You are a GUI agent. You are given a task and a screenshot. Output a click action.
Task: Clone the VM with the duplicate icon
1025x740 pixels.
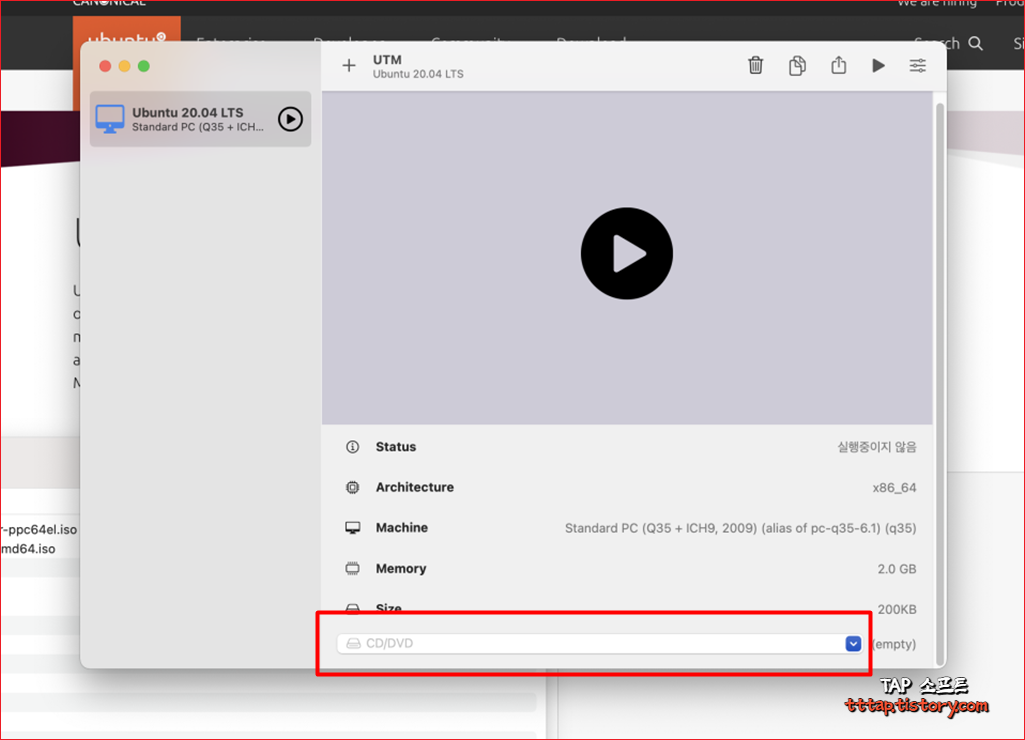click(x=797, y=65)
